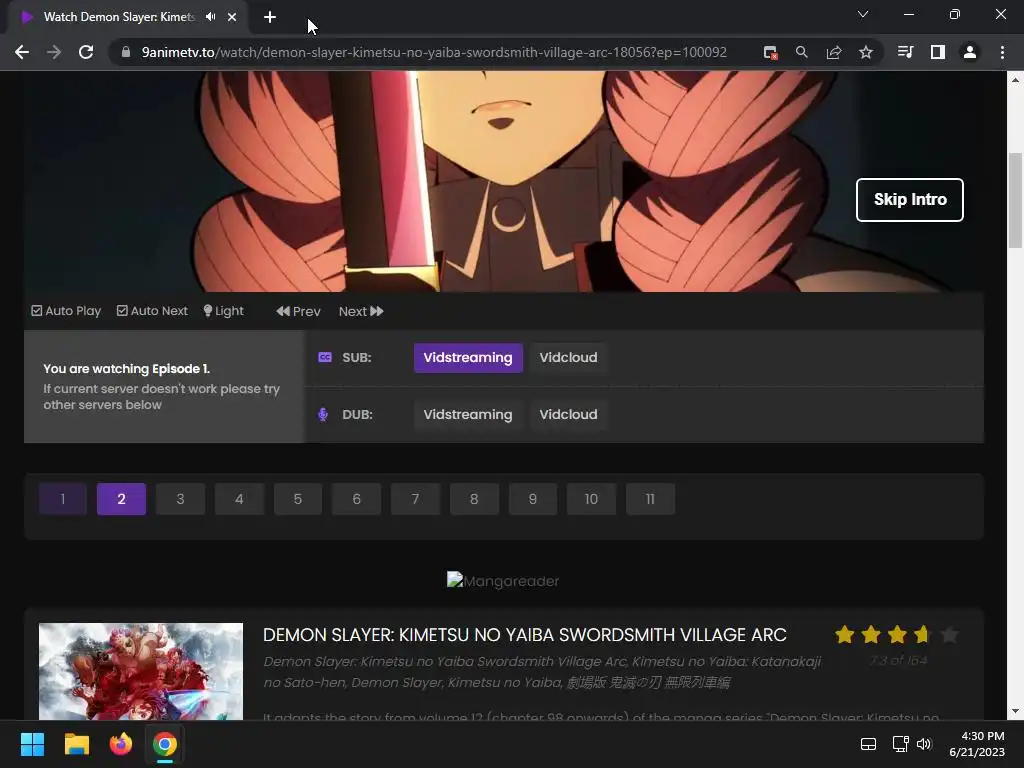Click the page vertical scrollbar thumb
This screenshot has width=1024, height=768.
(1015, 200)
